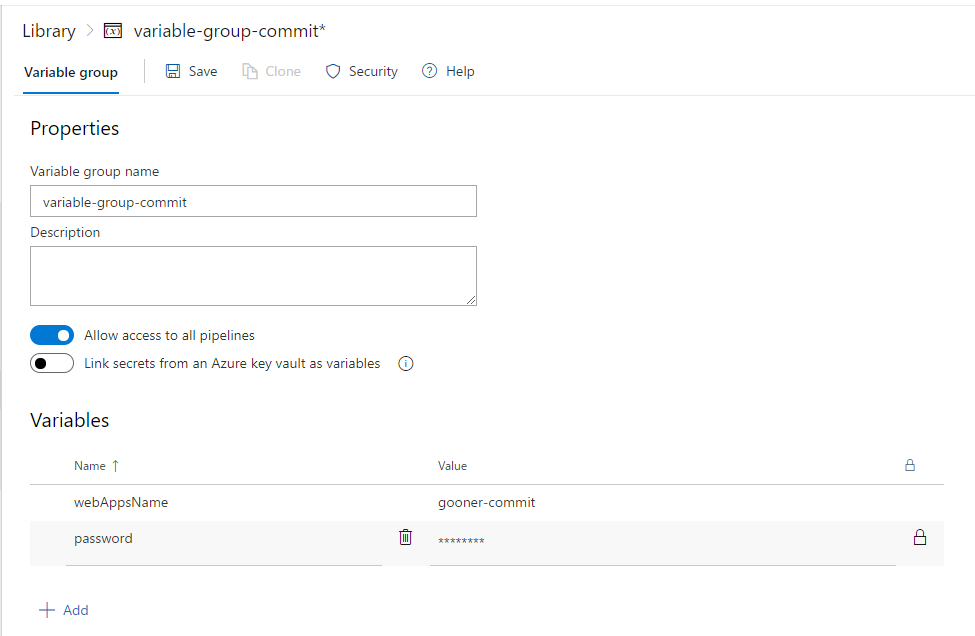Click the Clone copy icon
The width and height of the screenshot is (975, 636).
pos(250,71)
